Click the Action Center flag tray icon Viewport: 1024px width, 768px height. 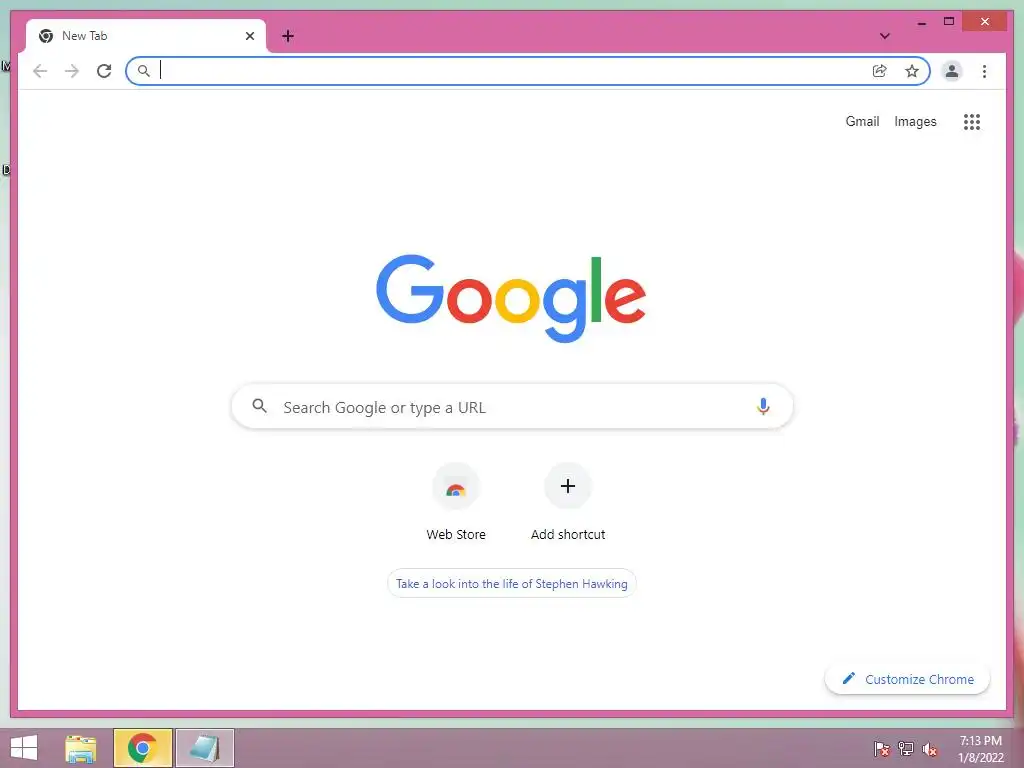tap(881, 748)
